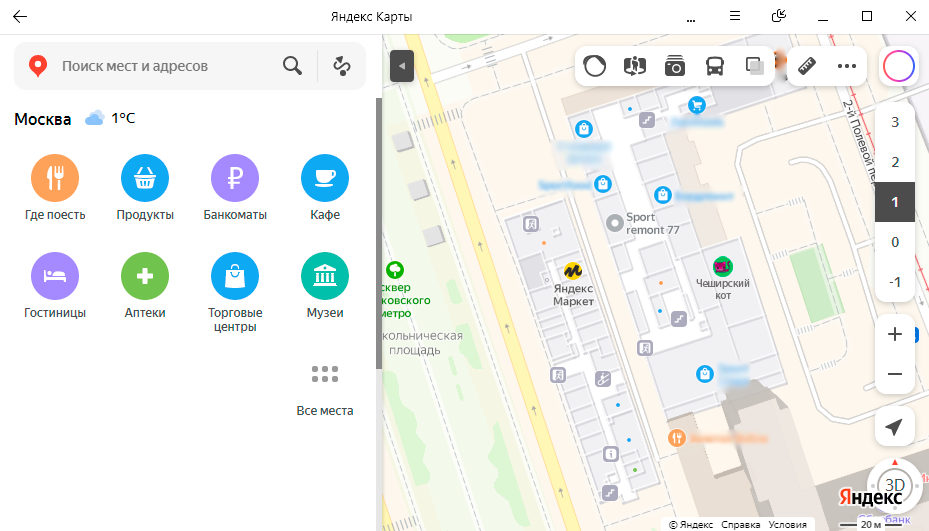The image size is (929, 531).
Task: Open the hamburger menu in title bar
Action: click(735, 16)
